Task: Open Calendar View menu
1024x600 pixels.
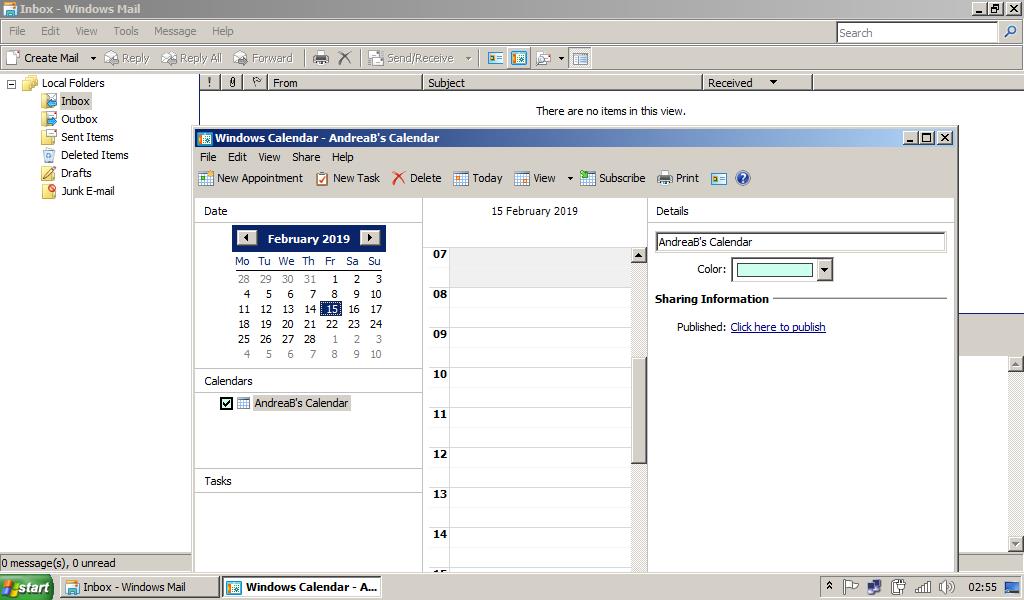Action: click(x=269, y=157)
